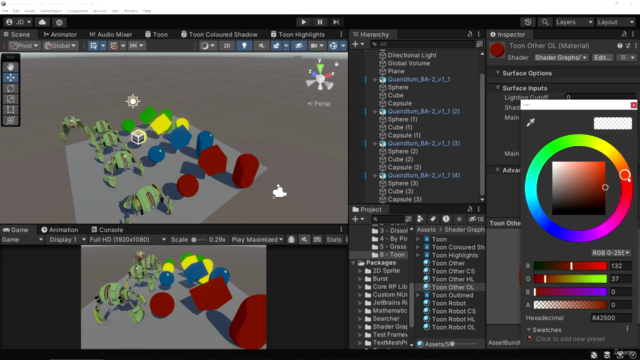Select the Rotate tool
The width and height of the screenshot is (640, 360).
[11, 88]
